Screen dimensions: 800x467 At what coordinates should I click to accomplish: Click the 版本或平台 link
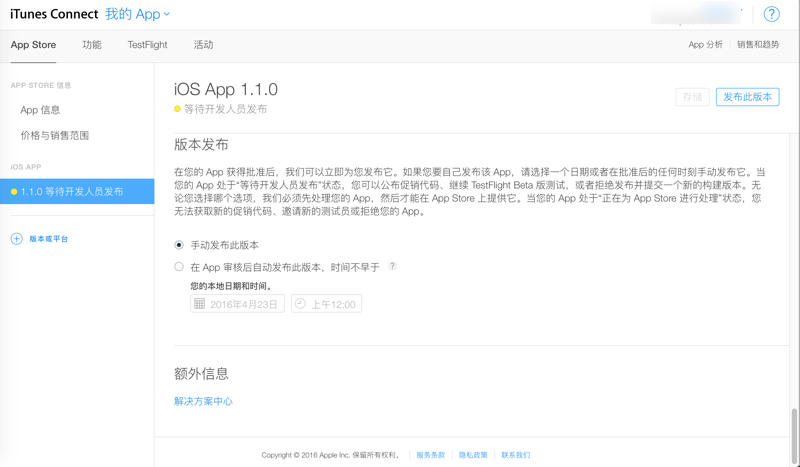coord(48,238)
